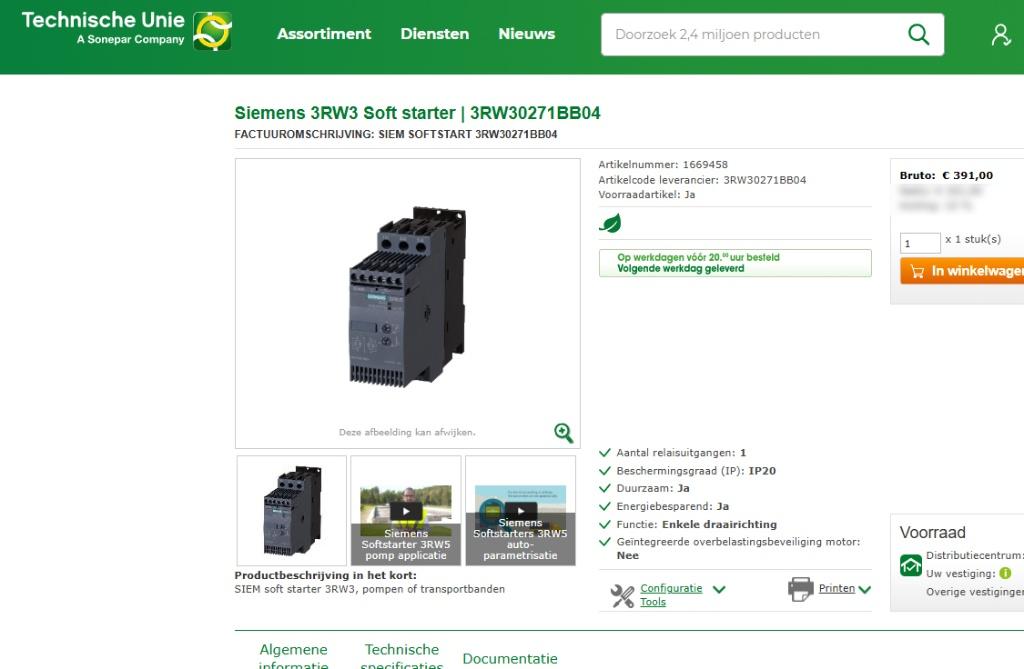Click the quantity input field
1024x669 pixels.
tap(920, 243)
